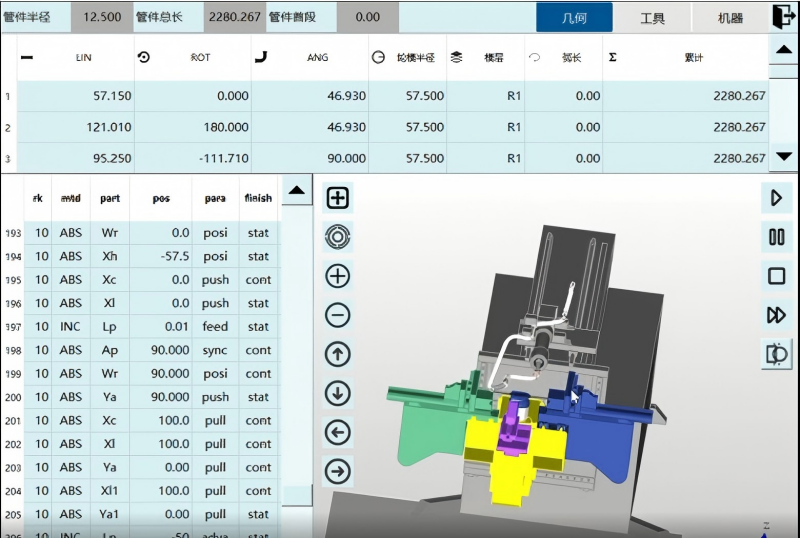The width and height of the screenshot is (800, 538).
Task: Zoom out the 3D machine view
Action: pyautogui.click(x=338, y=315)
